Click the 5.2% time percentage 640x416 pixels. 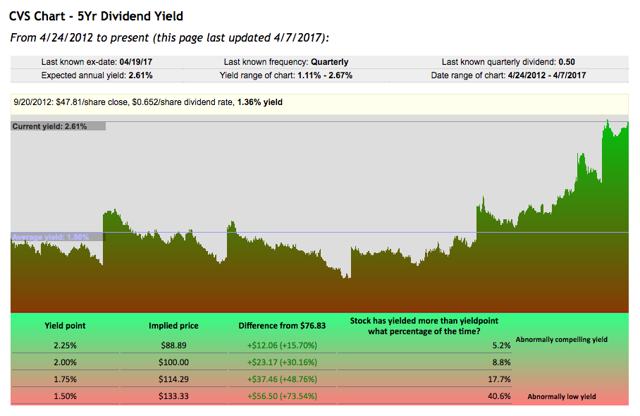click(x=501, y=345)
